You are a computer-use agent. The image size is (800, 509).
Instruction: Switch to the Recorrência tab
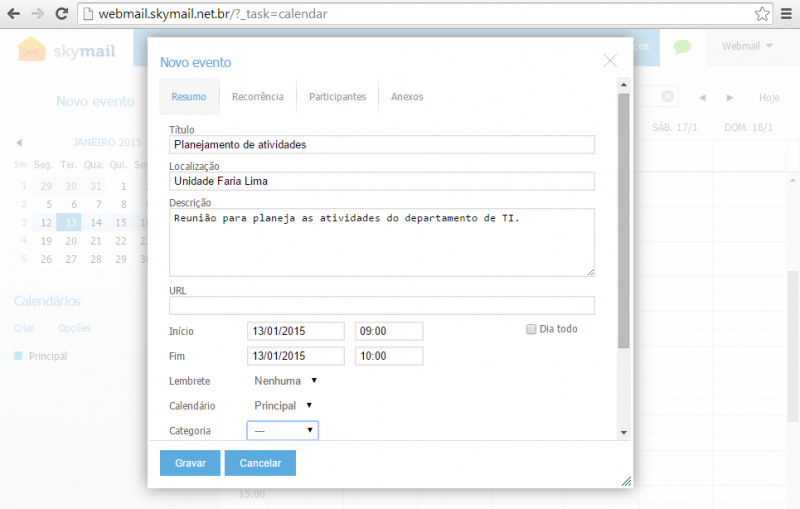pyautogui.click(x=258, y=96)
